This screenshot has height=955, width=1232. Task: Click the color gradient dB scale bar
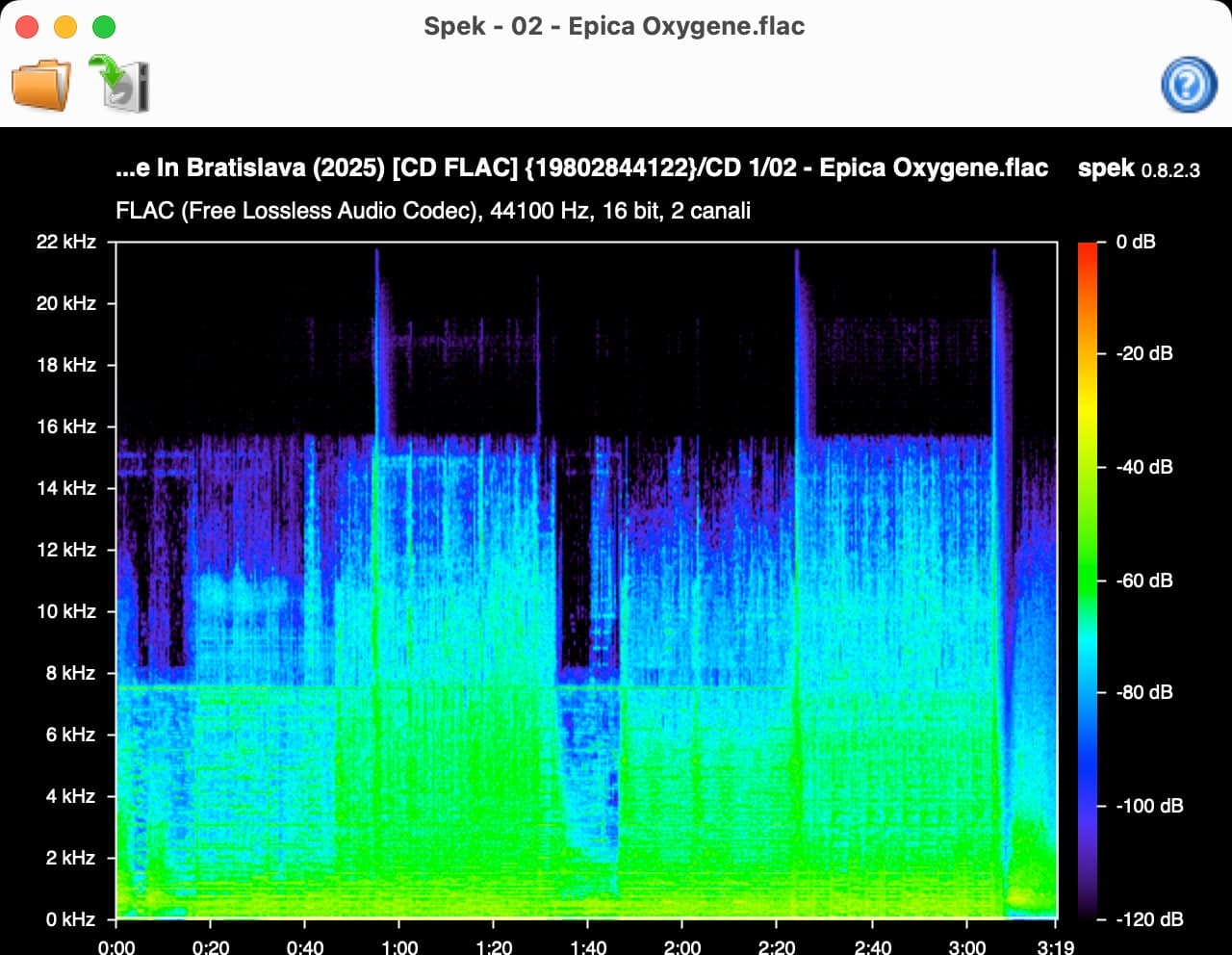coord(1088,580)
